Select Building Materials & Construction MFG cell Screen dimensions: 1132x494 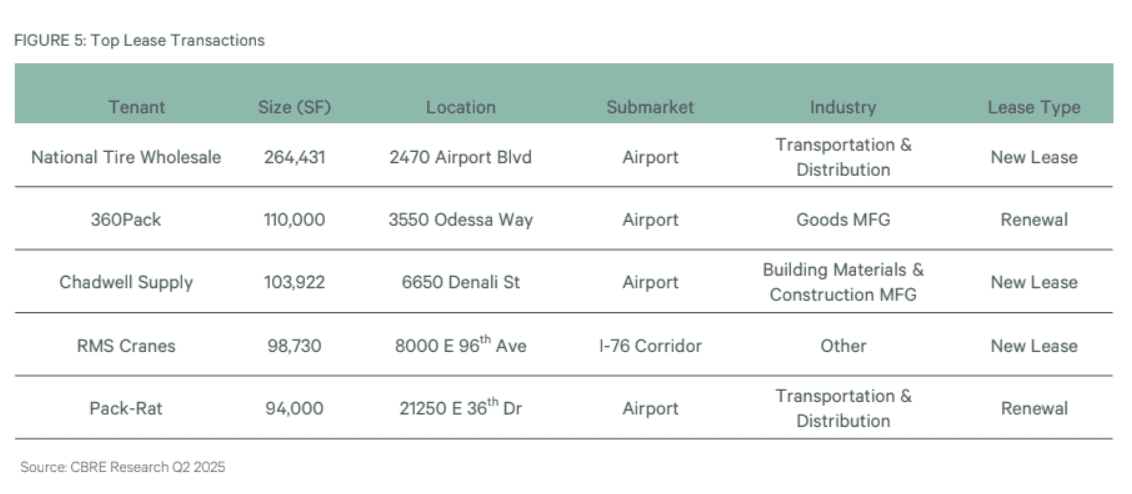point(843,282)
